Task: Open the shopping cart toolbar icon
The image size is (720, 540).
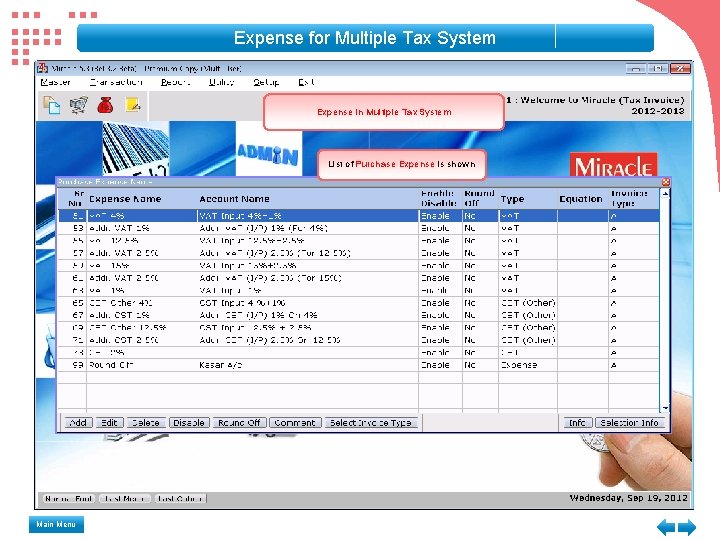Action: (x=79, y=105)
